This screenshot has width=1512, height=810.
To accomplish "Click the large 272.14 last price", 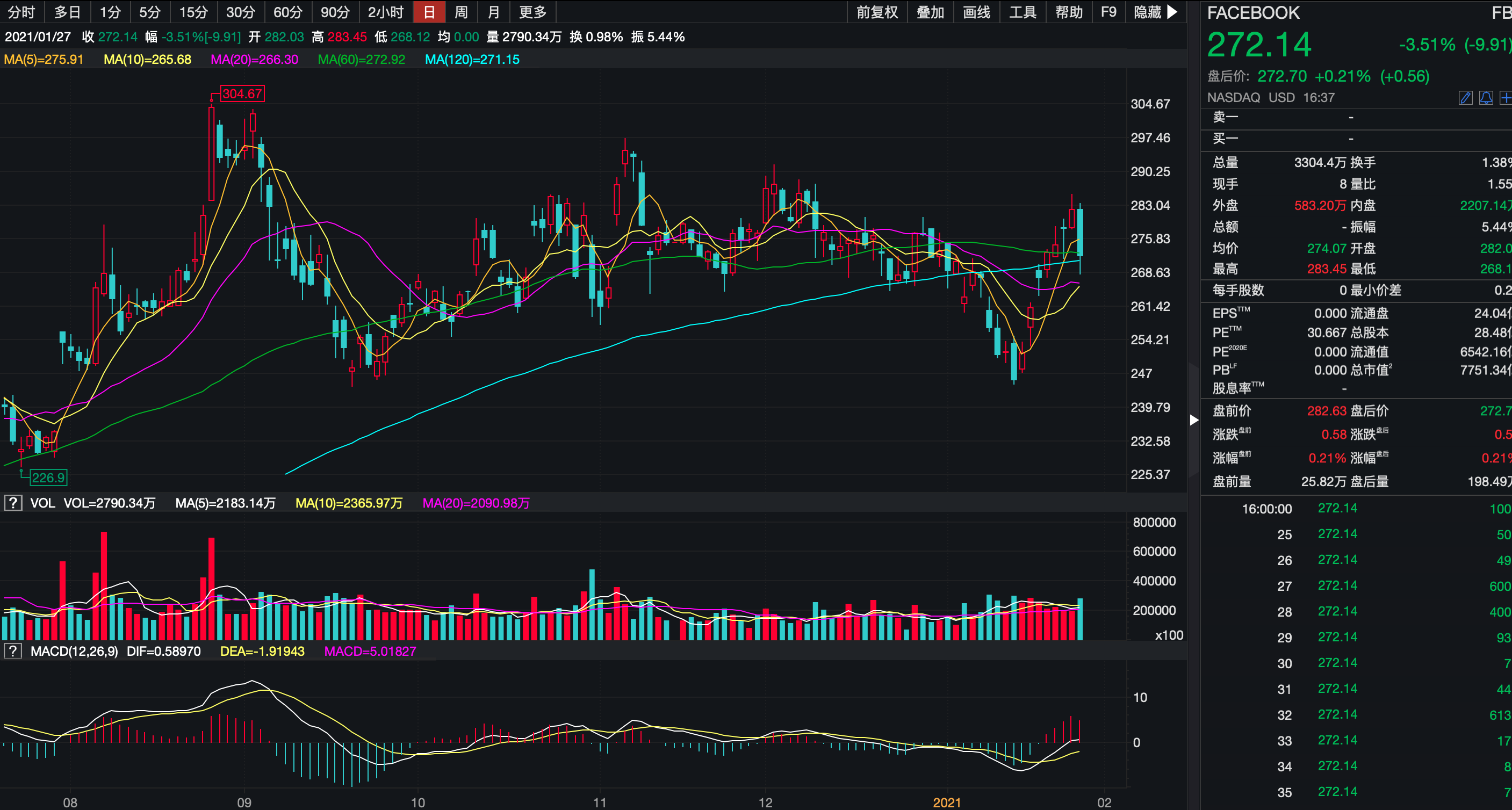I will coord(1259,45).
